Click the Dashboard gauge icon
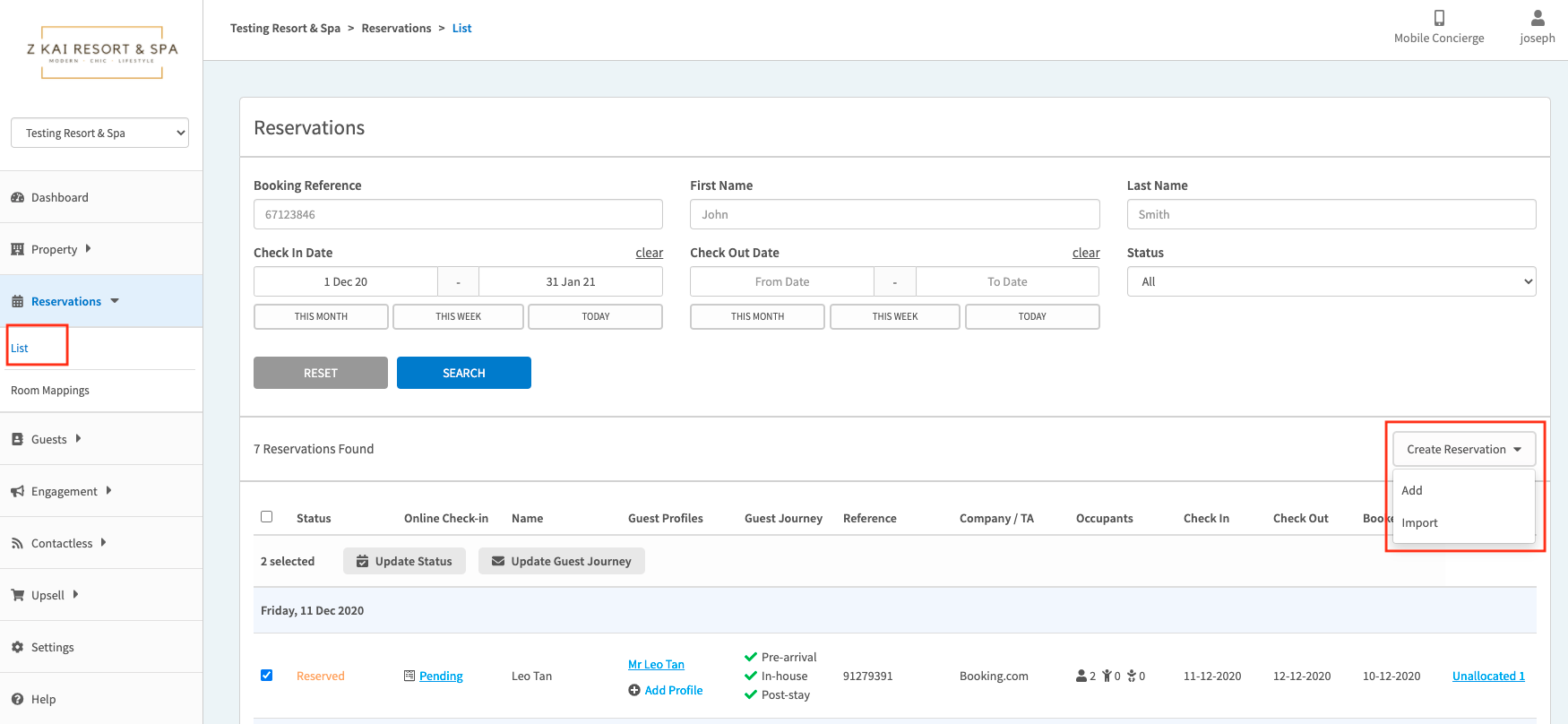The width and height of the screenshot is (1568, 724). [x=17, y=197]
